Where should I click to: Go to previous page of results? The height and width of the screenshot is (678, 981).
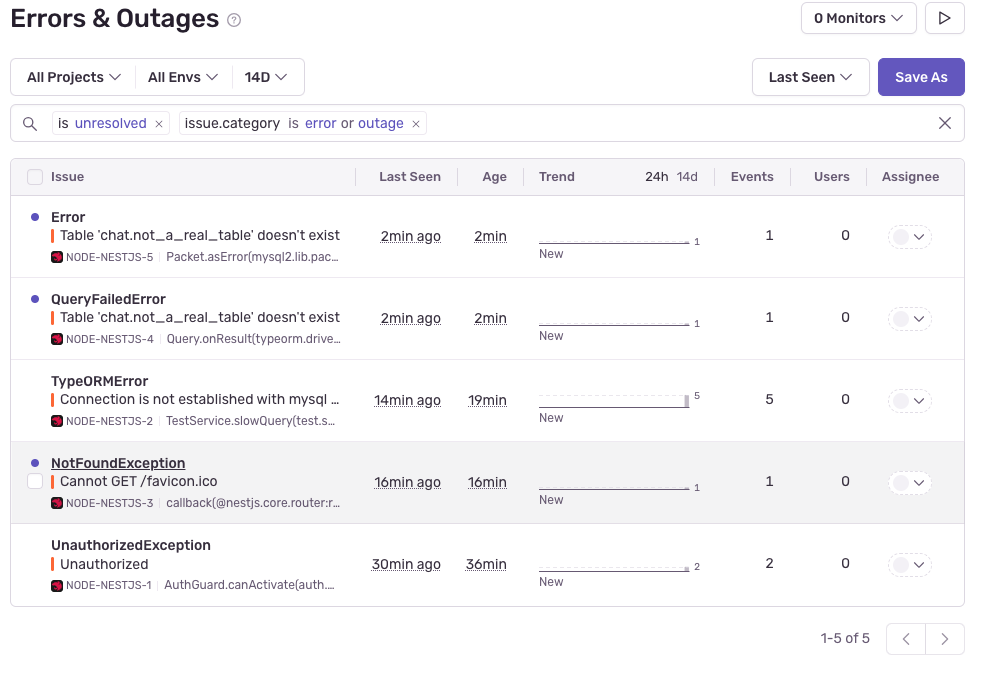906,639
